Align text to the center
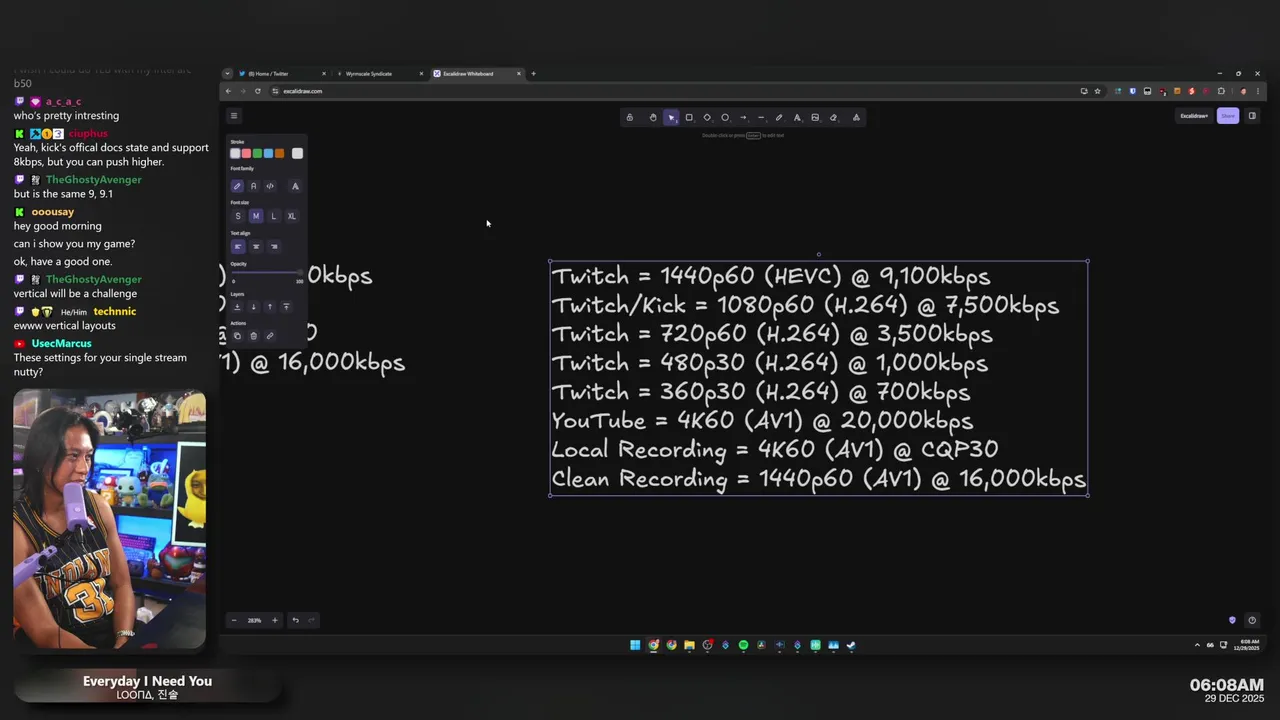 [255, 246]
